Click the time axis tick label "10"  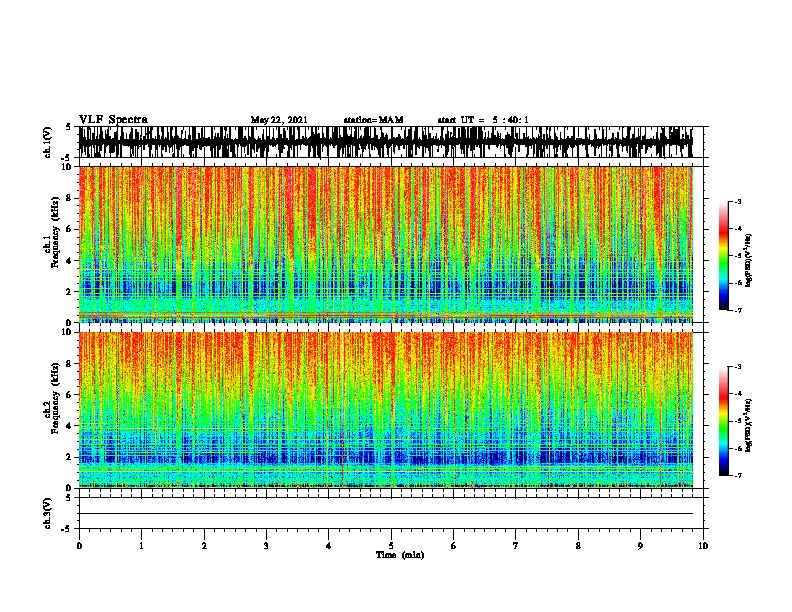click(703, 546)
